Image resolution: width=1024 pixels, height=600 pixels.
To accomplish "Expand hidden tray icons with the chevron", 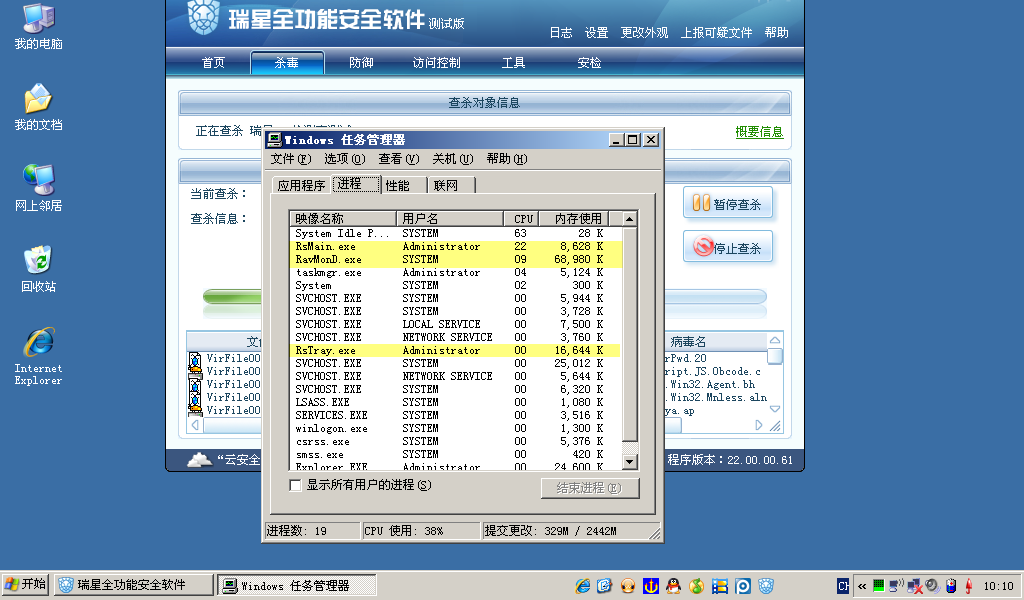I will pyautogui.click(x=862, y=586).
